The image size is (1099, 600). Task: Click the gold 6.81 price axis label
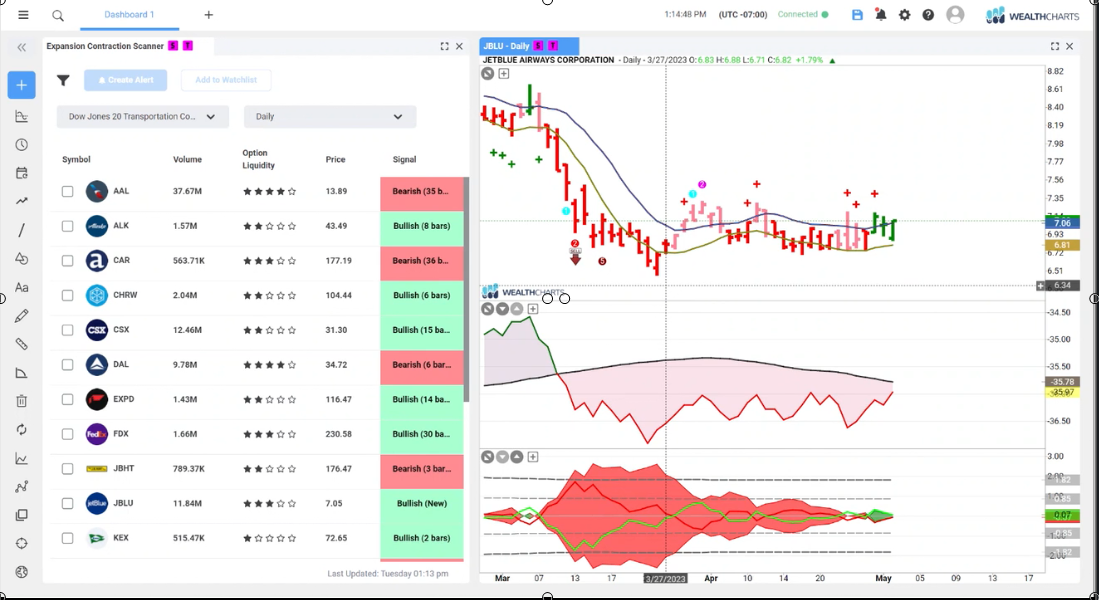tap(1062, 245)
